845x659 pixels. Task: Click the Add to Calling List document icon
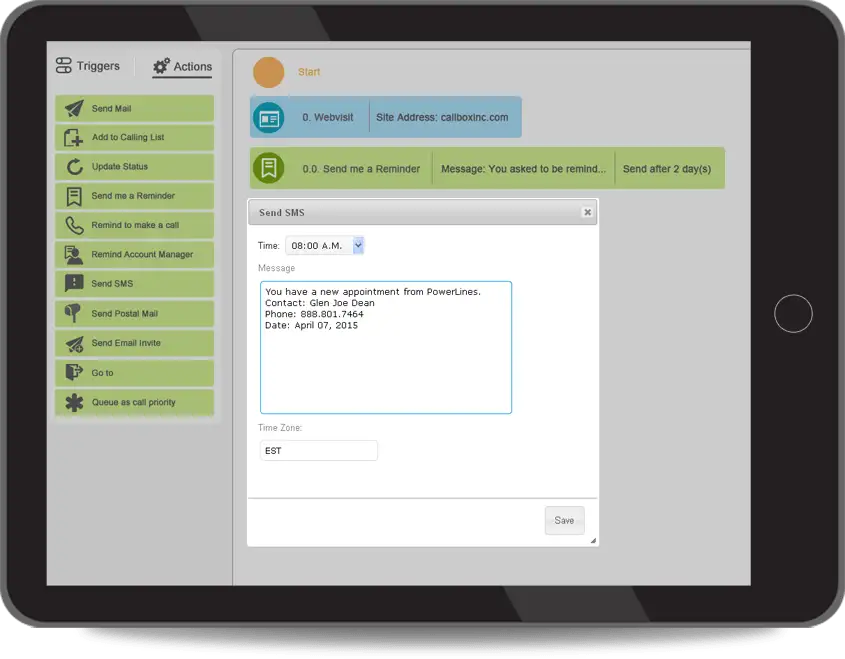pyautogui.click(x=73, y=137)
